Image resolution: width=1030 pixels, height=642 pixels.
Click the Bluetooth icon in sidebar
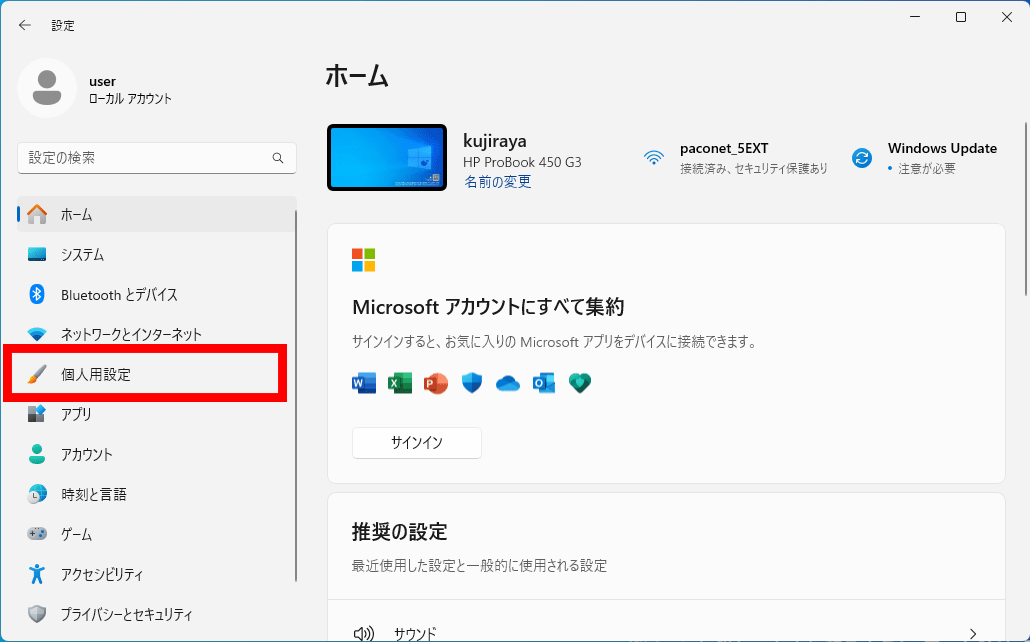click(x=37, y=294)
